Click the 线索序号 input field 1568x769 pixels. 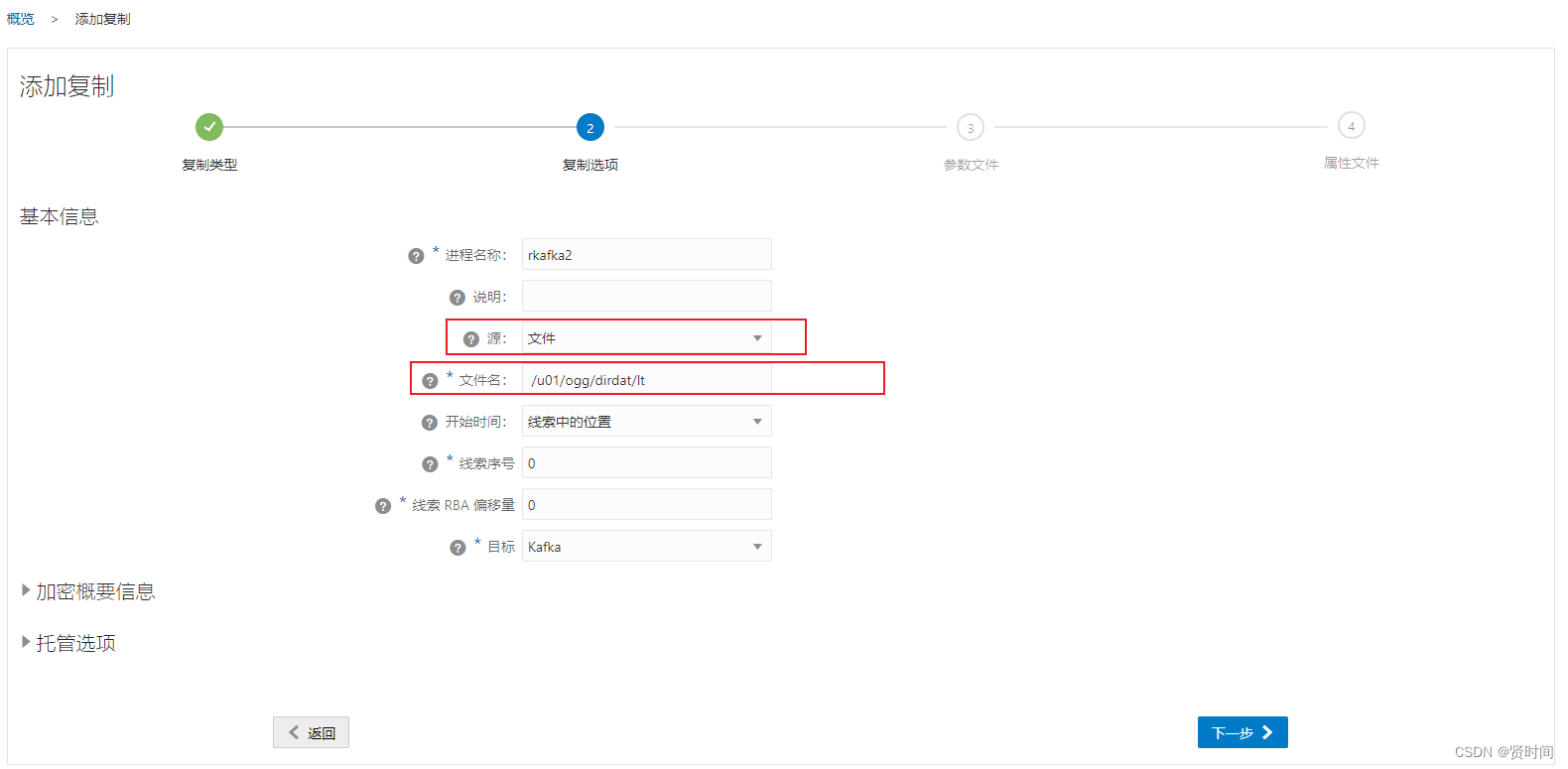647,463
